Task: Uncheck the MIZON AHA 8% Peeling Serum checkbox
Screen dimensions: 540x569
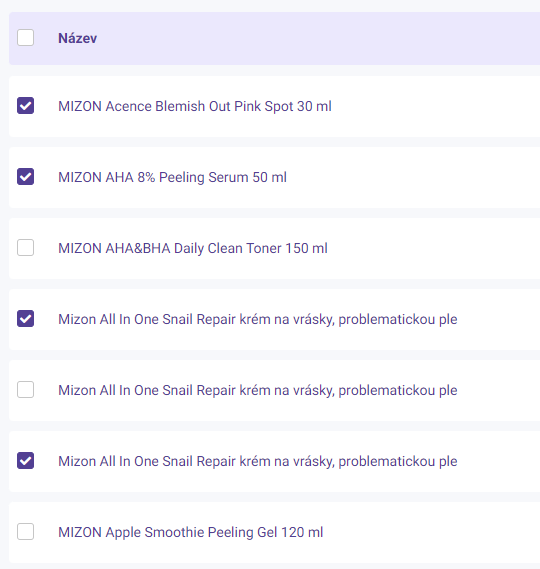Action: tap(25, 177)
